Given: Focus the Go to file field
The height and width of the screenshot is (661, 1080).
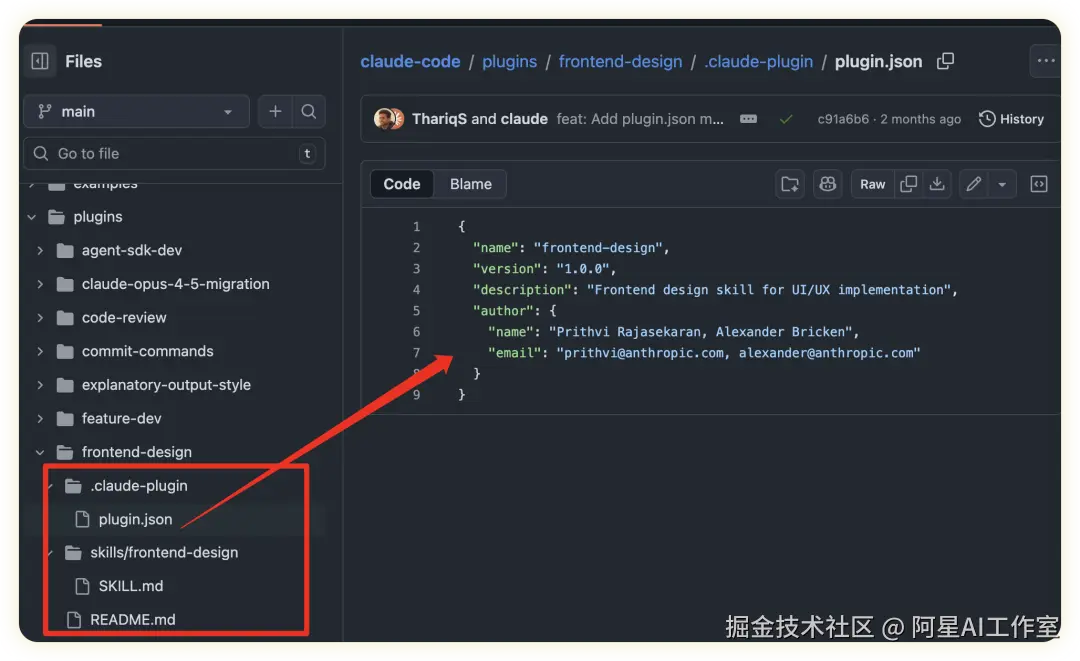Looking at the screenshot, I should click(174, 154).
